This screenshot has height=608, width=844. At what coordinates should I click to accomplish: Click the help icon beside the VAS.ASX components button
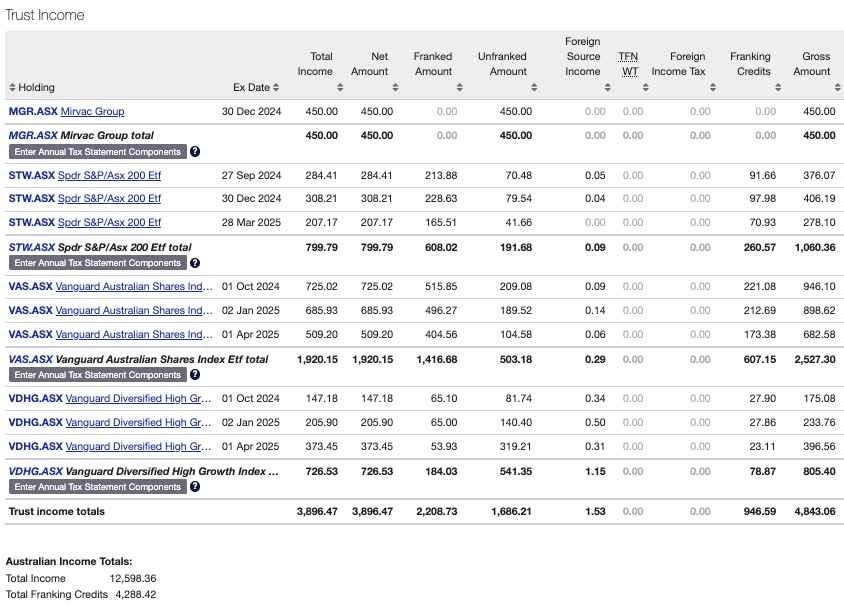point(193,375)
